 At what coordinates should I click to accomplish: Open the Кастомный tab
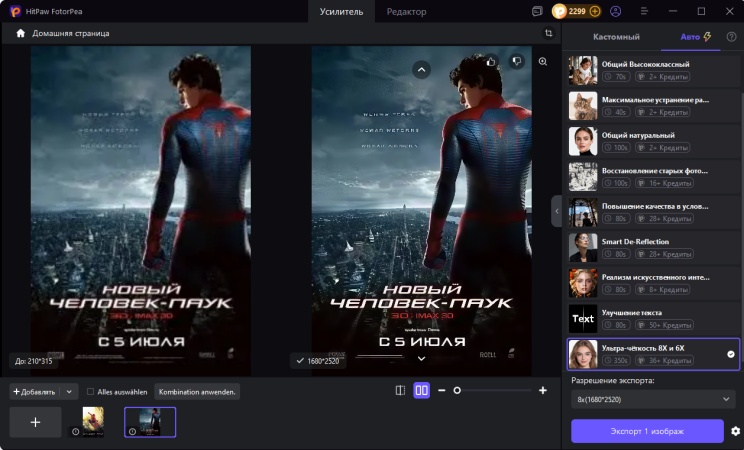616,37
